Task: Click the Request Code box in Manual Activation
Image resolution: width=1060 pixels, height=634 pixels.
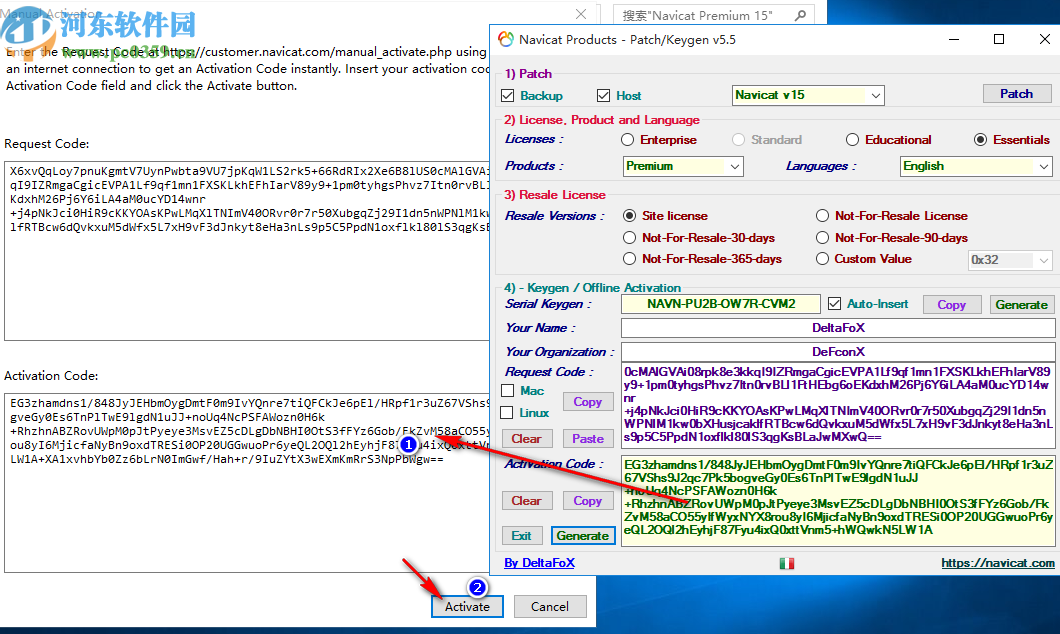Action: [247, 251]
